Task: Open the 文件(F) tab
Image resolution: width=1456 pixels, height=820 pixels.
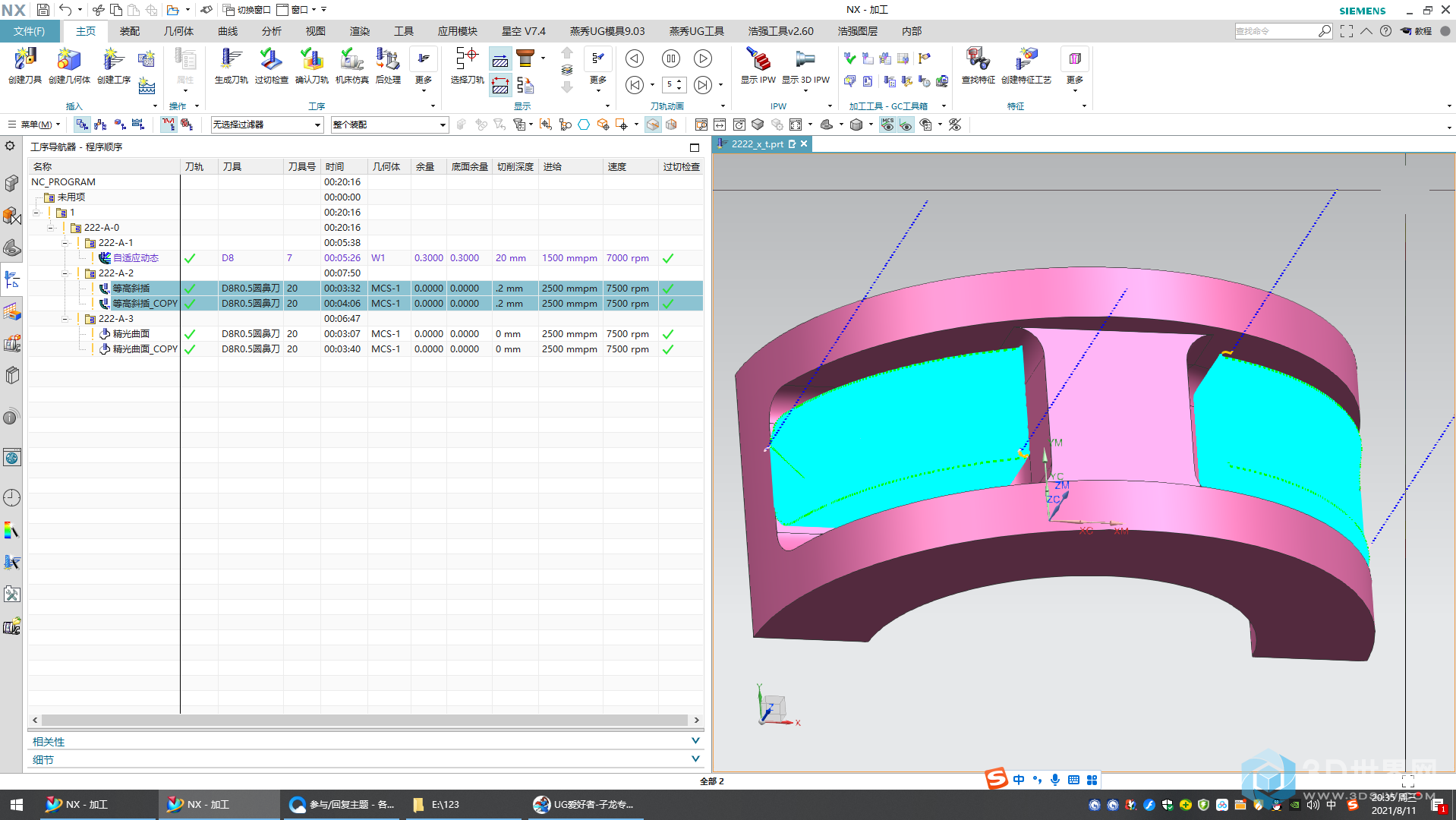Action: click(x=29, y=31)
